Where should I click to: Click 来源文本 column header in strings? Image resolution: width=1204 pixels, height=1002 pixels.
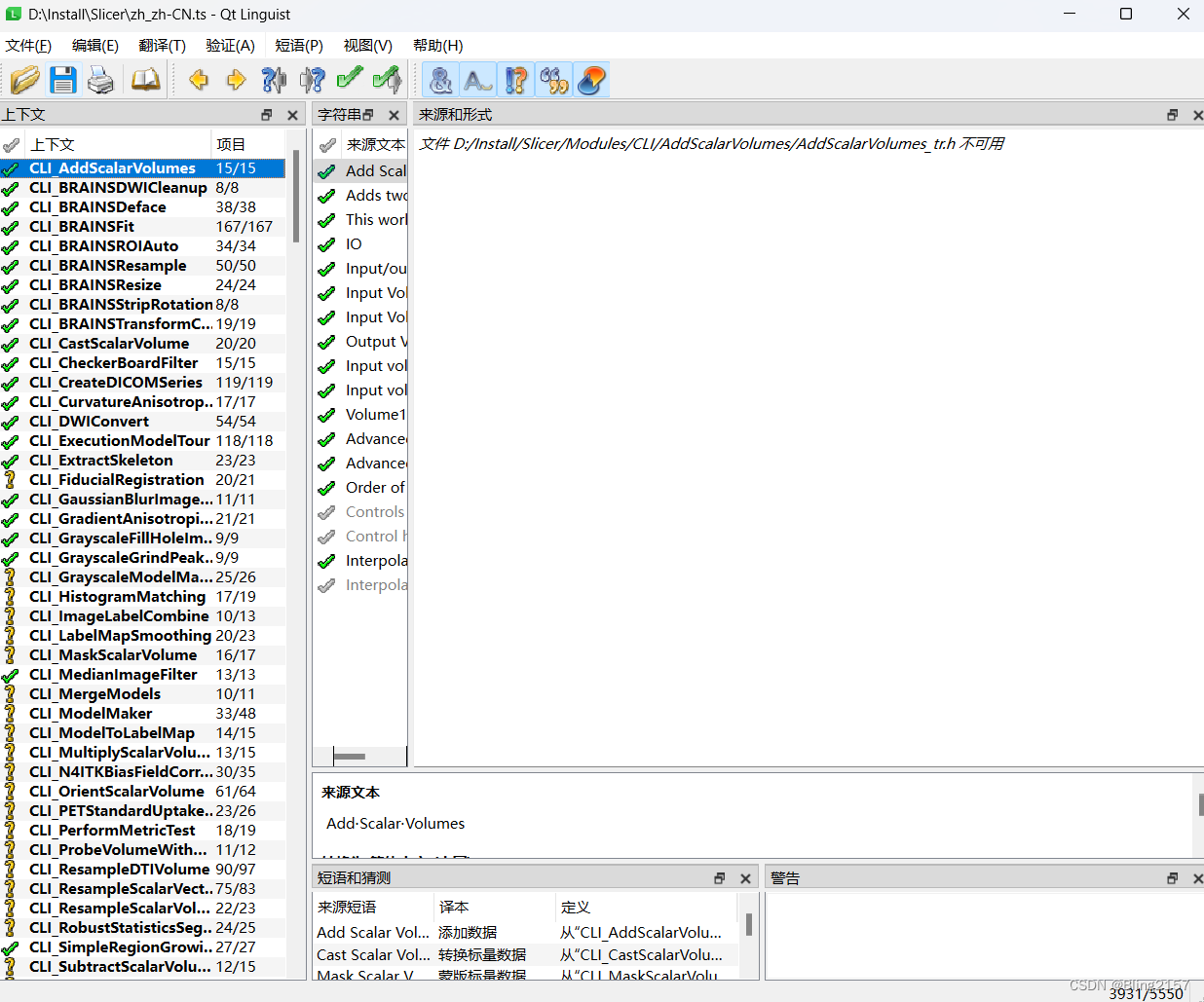[x=375, y=145]
